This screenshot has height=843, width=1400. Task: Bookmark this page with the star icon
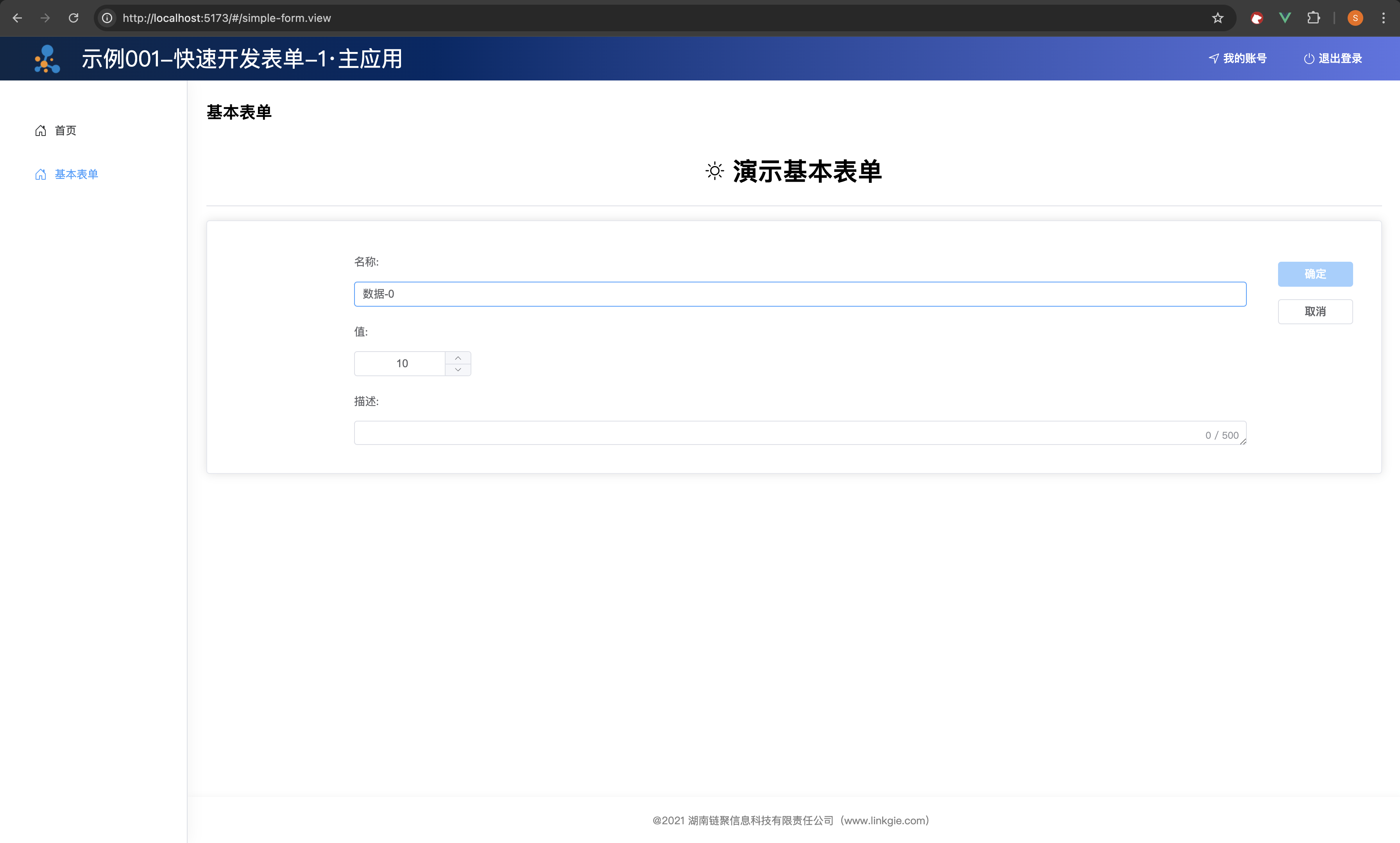point(1217,18)
